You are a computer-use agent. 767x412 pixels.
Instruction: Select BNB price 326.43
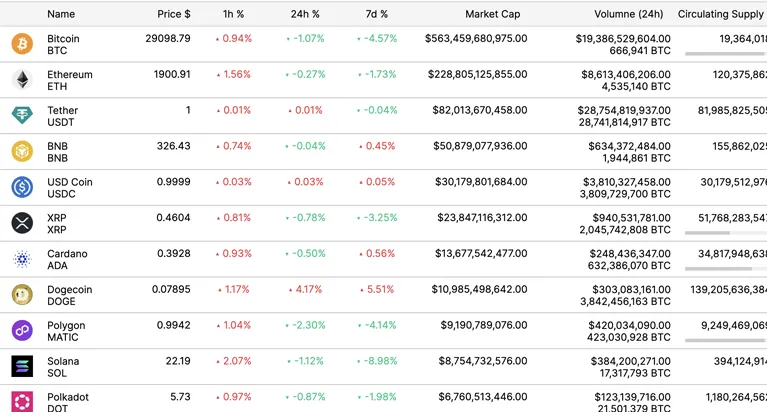173,146
